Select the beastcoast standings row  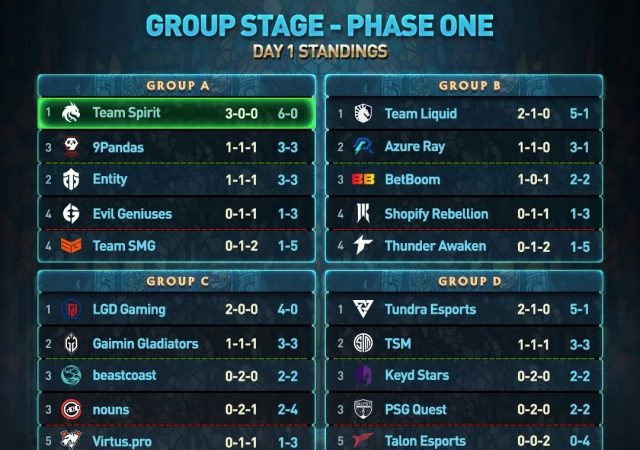[x=177, y=376]
